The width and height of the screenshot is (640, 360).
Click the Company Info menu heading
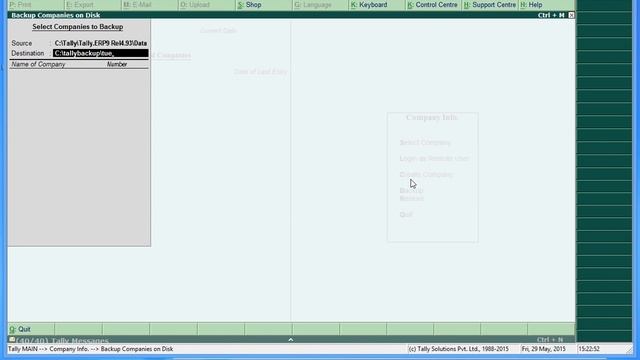[x=432, y=118]
